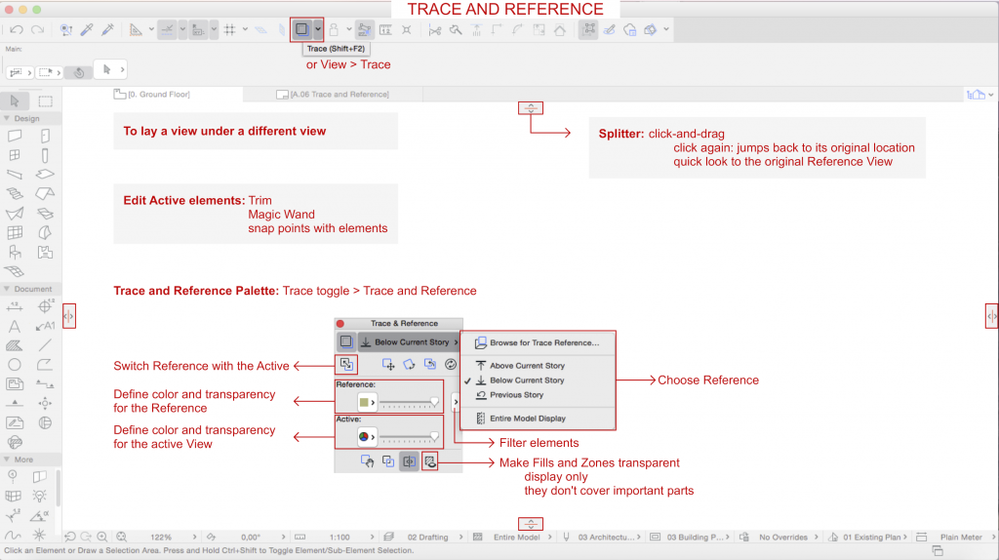Open the Trace dropdown arrow beside Trace button
Viewport: 999px width, 560px height.
pos(317,29)
